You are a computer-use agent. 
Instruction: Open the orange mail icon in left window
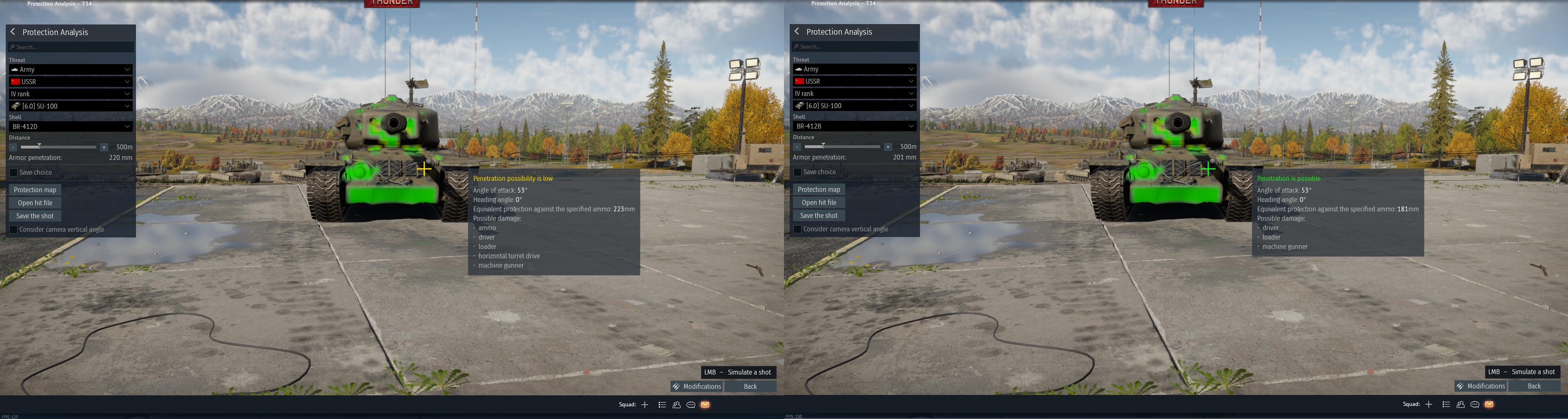tap(705, 404)
